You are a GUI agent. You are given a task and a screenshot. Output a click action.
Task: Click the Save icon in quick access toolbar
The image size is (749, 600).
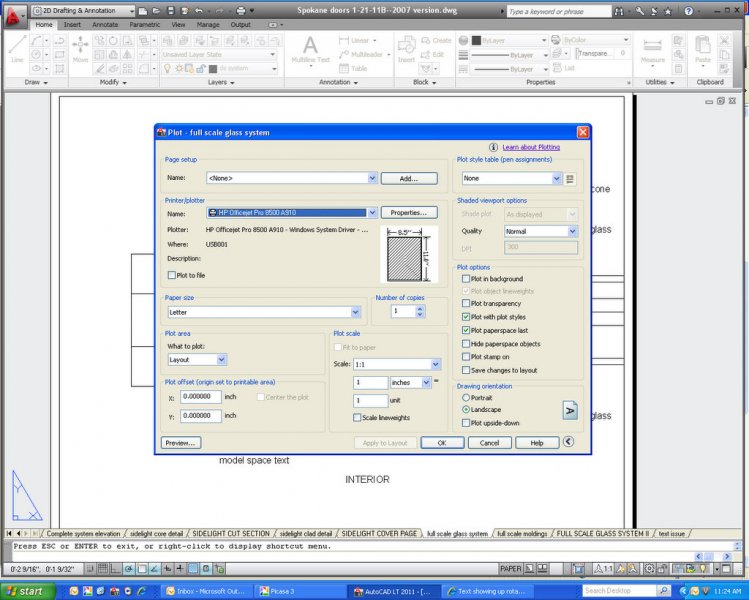[171, 11]
